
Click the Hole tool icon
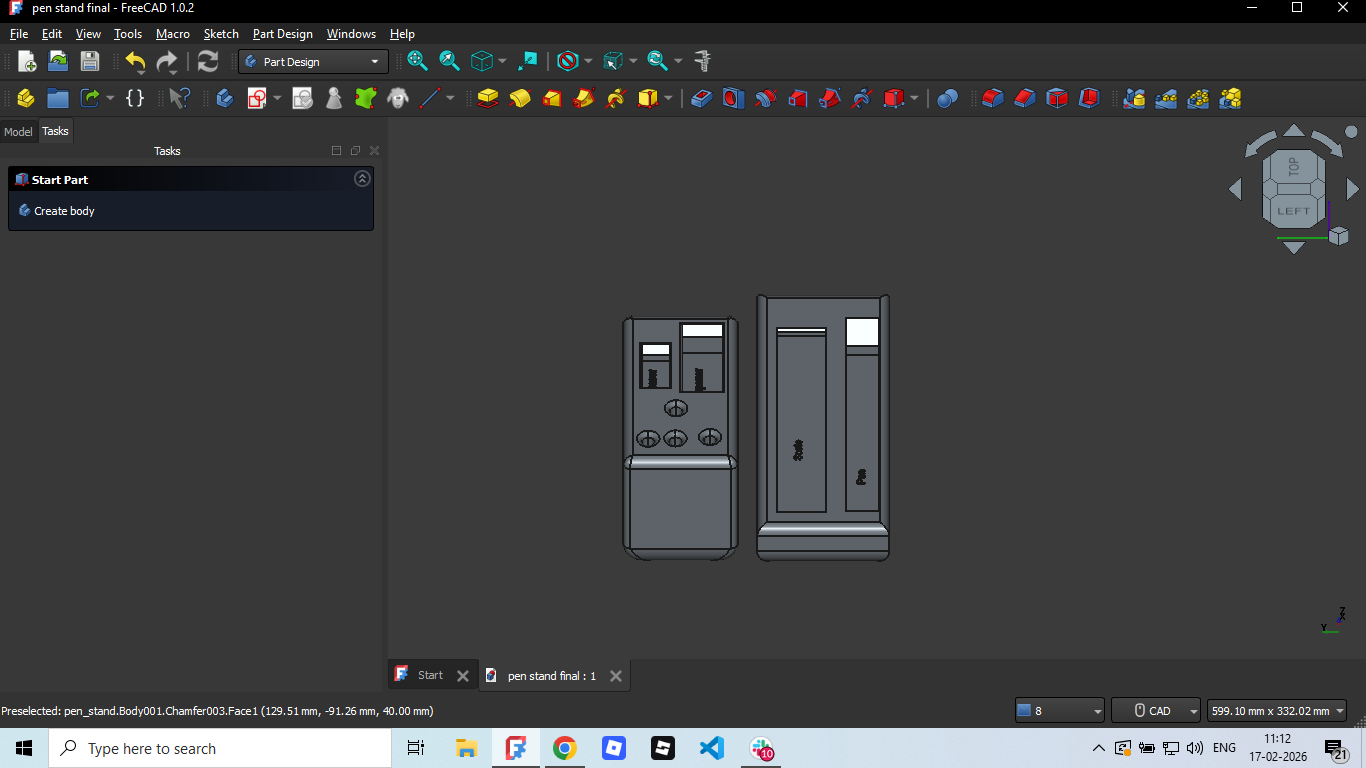pyautogui.click(x=734, y=98)
